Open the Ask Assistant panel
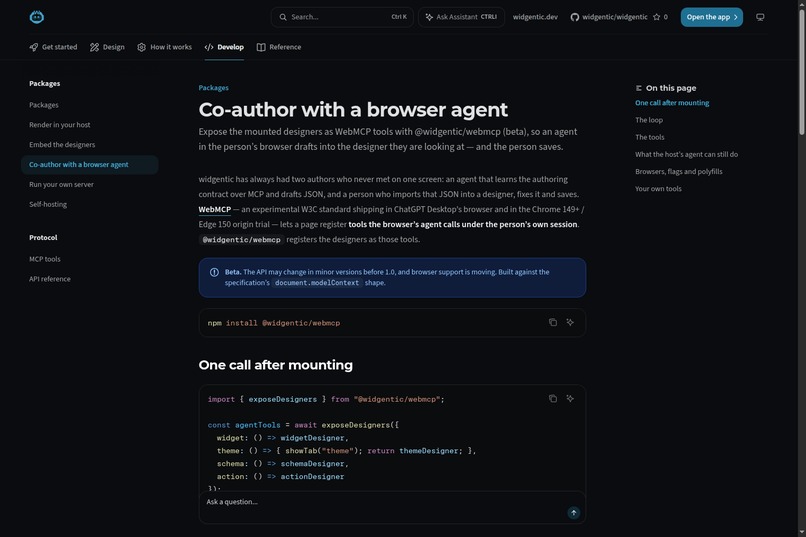Viewport: 806px width, 537px height. [461, 17]
